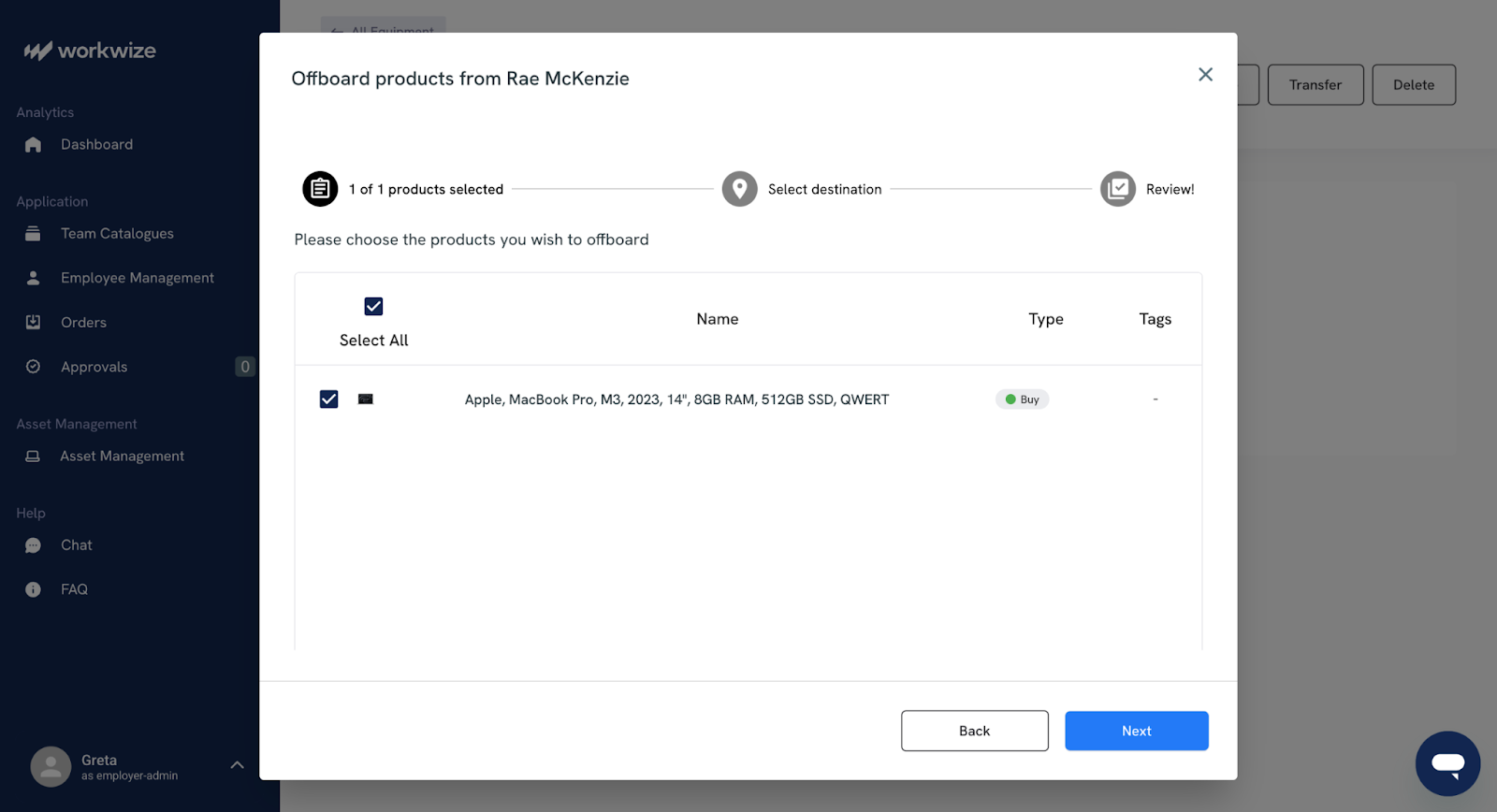Click the green Buy type badge
The width and height of the screenshot is (1497, 812).
point(1022,399)
